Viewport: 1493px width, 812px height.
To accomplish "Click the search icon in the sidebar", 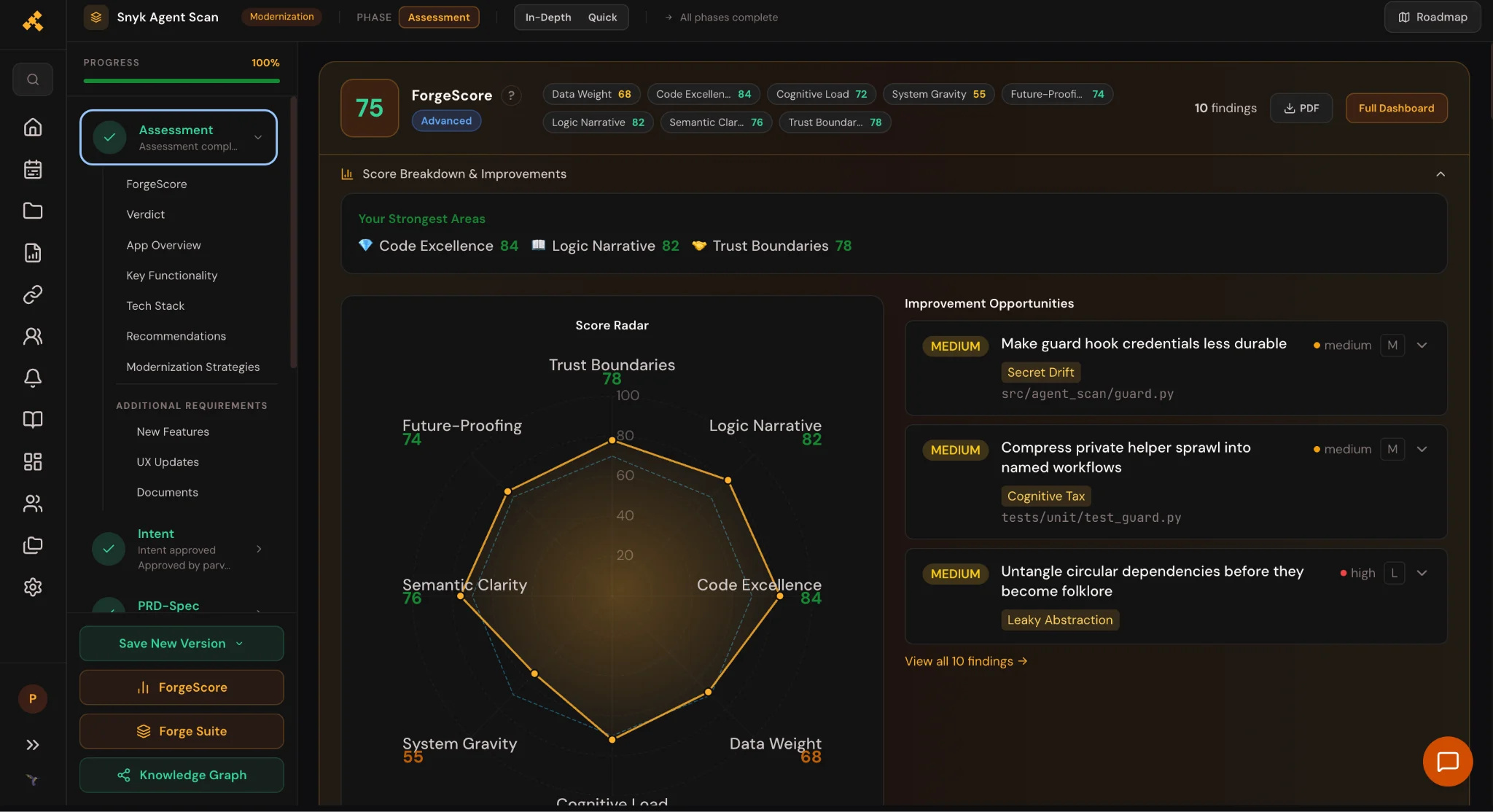I will (33, 79).
